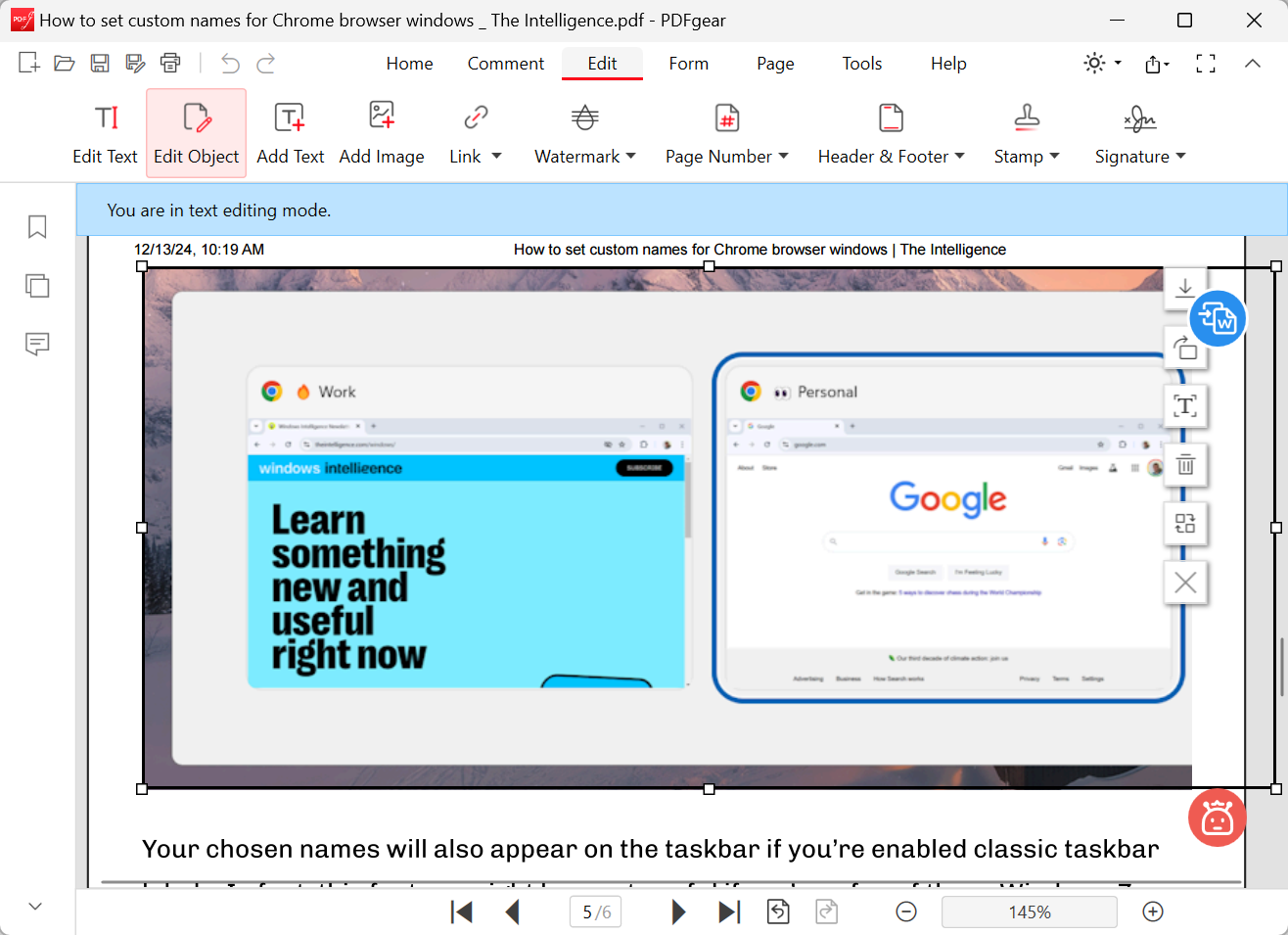Go to the next page
Viewport: 1288px width, 935px height.
(x=678, y=912)
